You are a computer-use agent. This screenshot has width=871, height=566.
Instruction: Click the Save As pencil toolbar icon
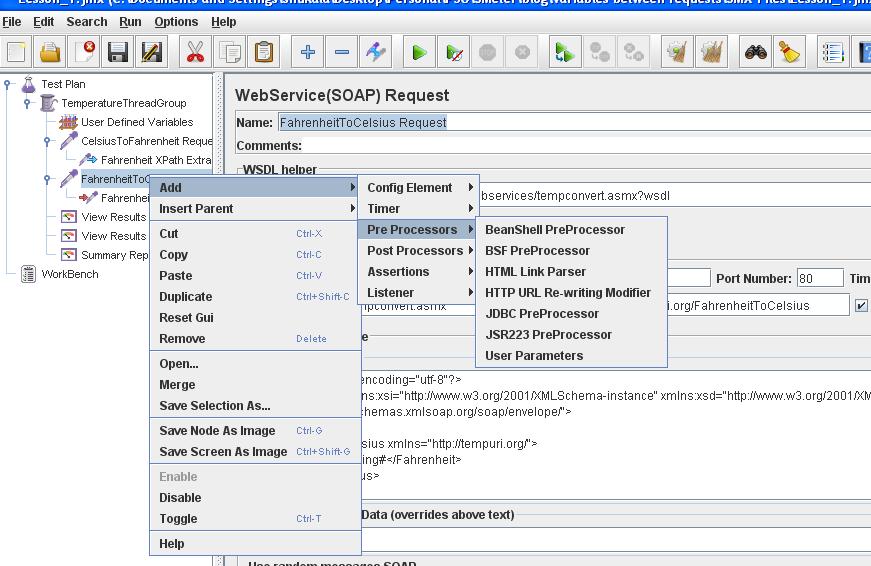[x=152, y=52]
